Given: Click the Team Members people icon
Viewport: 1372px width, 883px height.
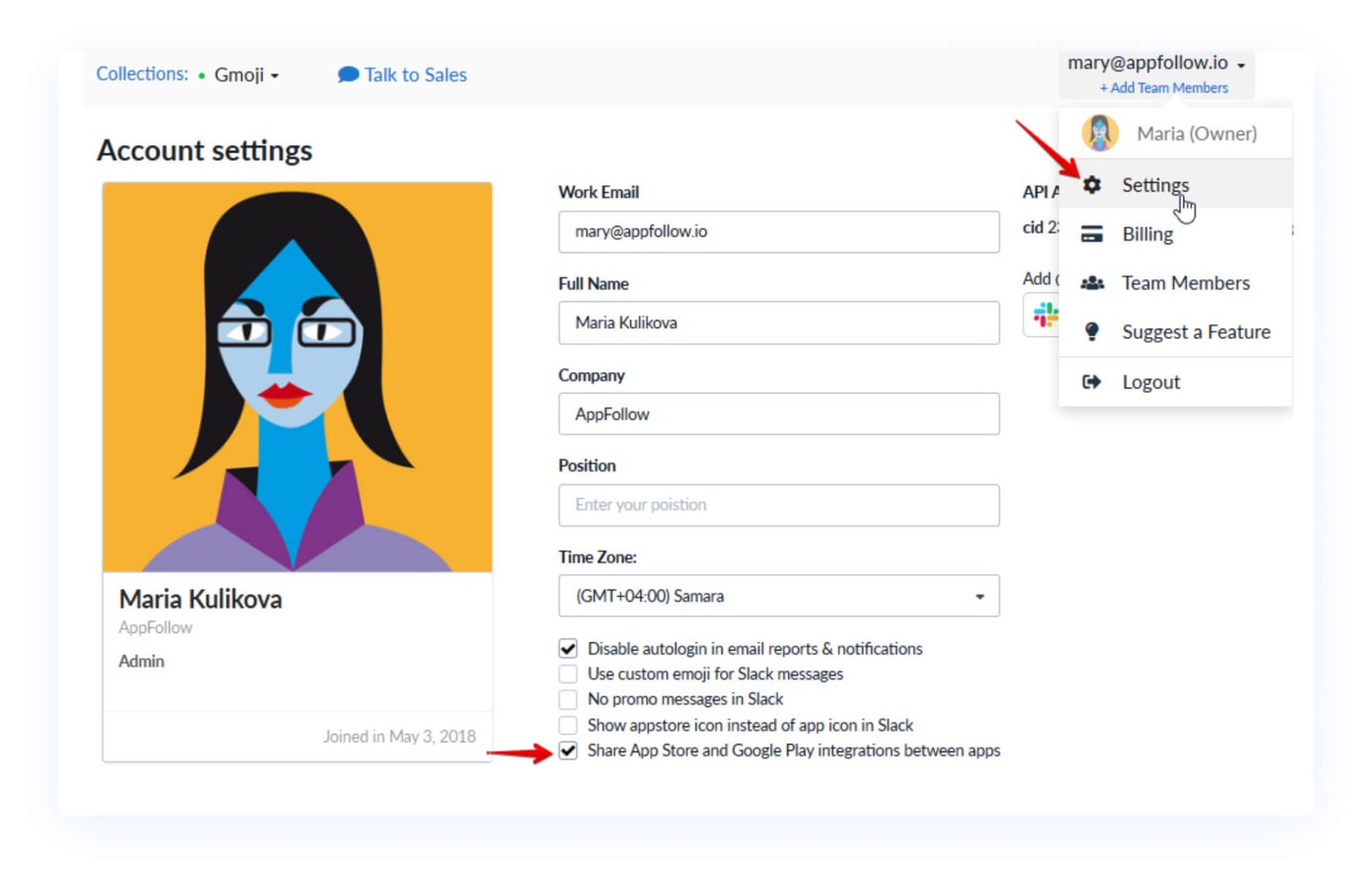Looking at the screenshot, I should [x=1092, y=283].
